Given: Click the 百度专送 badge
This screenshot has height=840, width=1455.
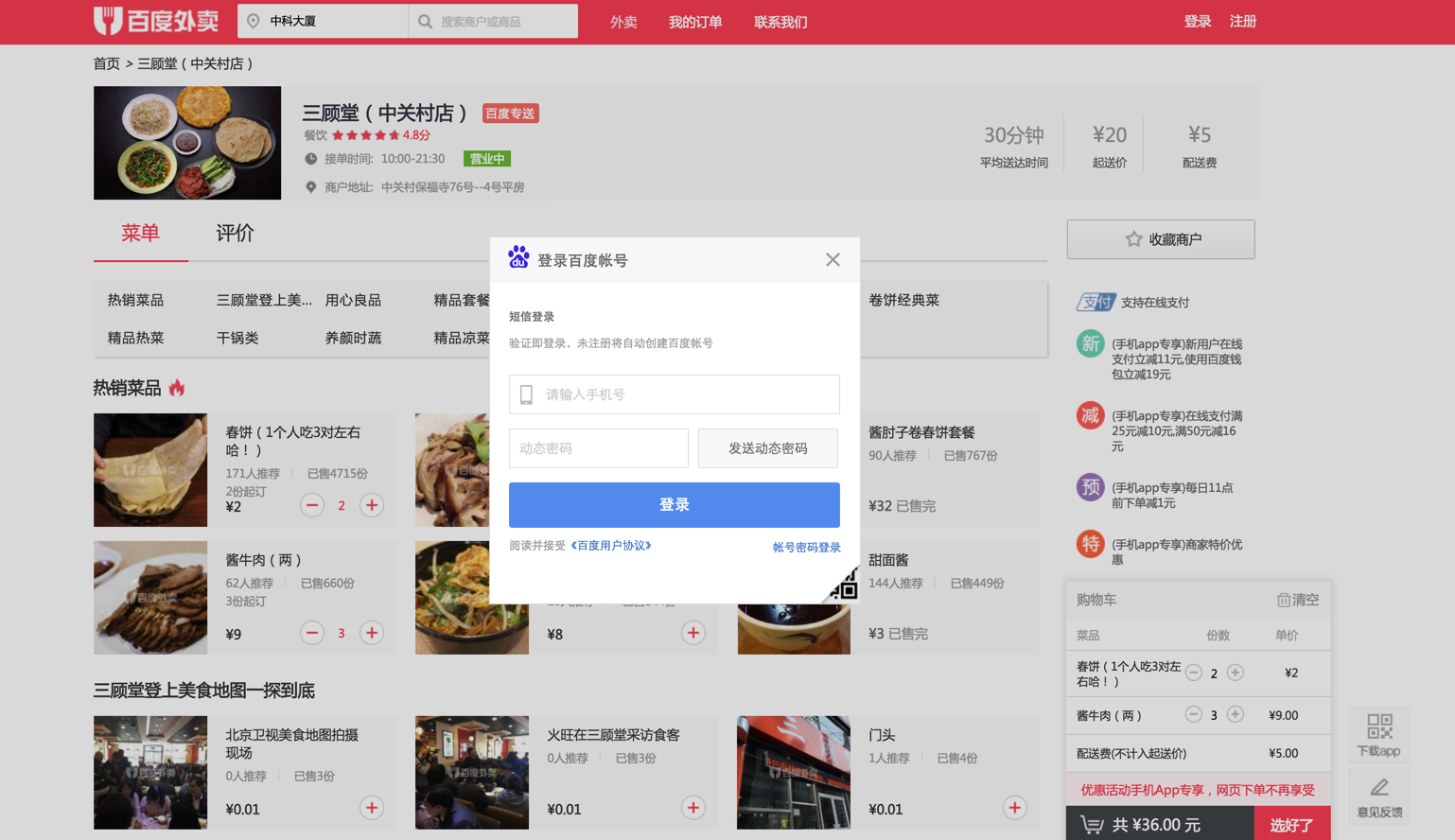Looking at the screenshot, I should (x=511, y=114).
